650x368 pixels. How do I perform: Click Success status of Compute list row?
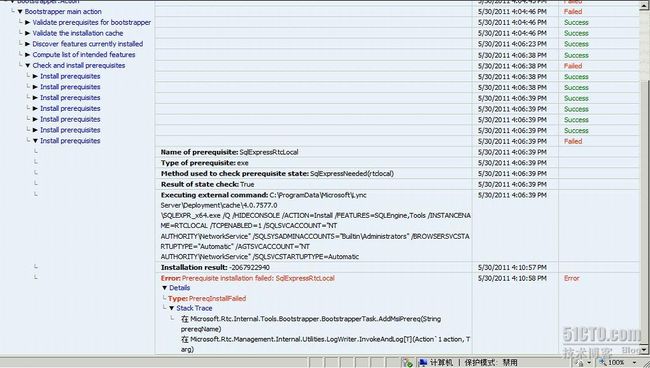coord(576,55)
